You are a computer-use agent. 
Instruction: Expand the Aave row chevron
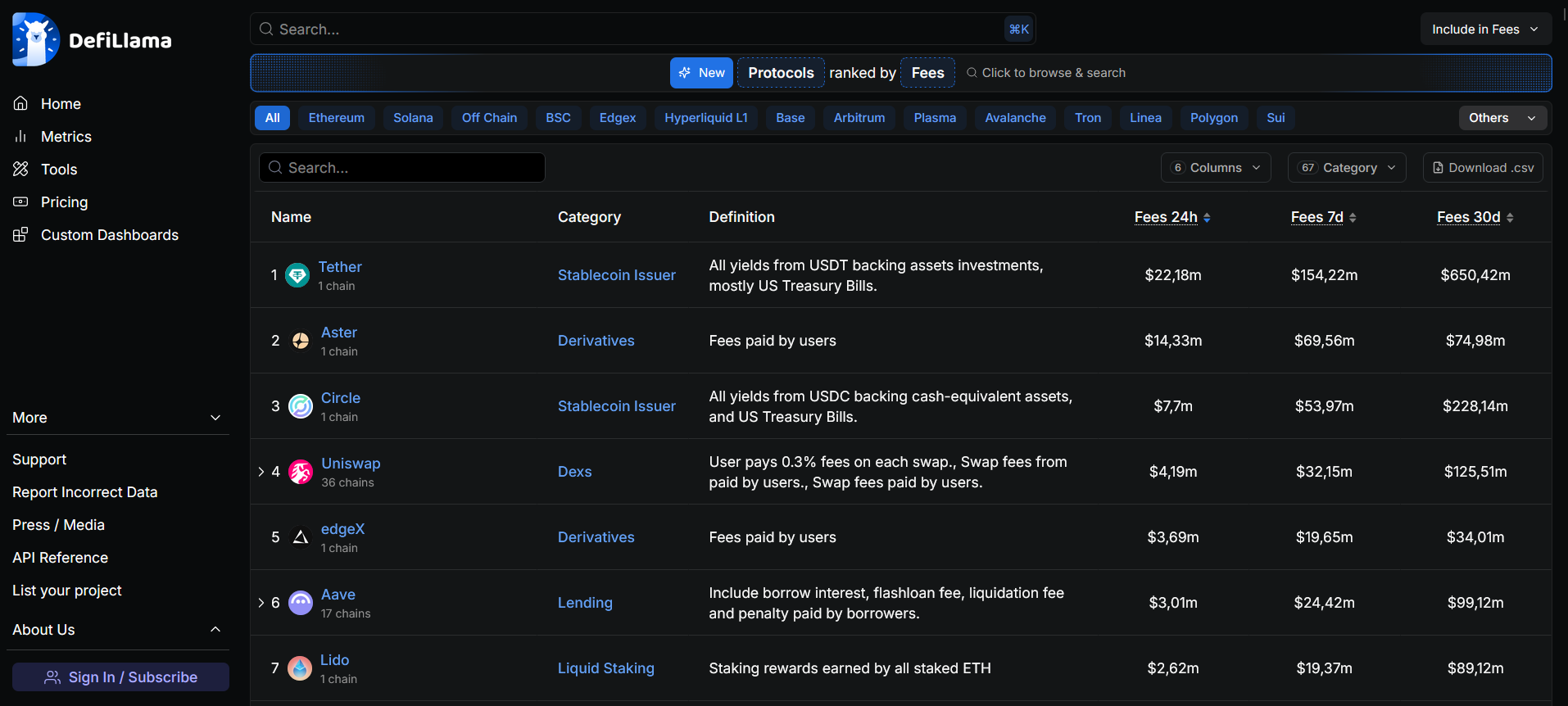click(x=261, y=603)
